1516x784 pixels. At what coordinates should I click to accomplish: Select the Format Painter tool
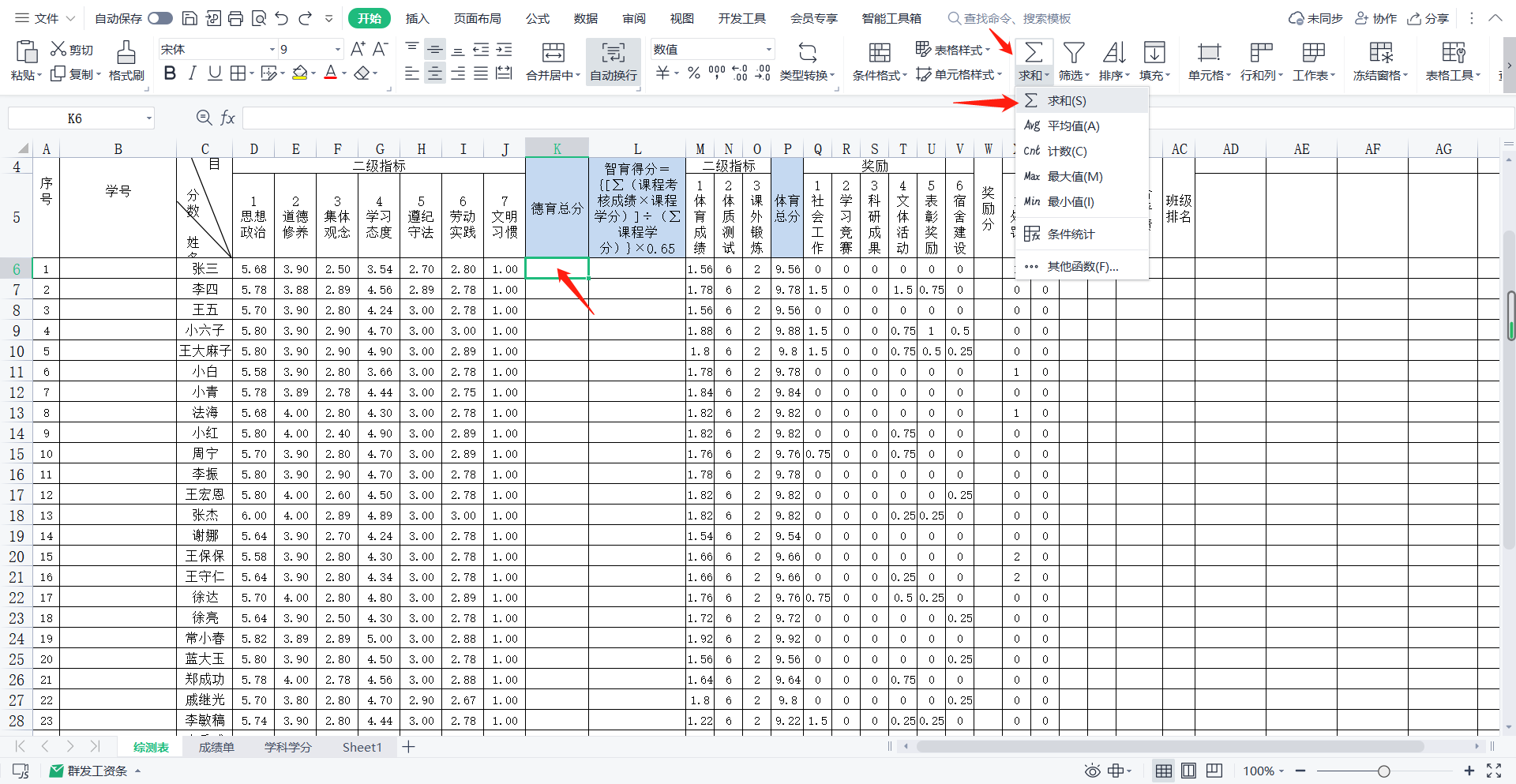click(x=126, y=61)
